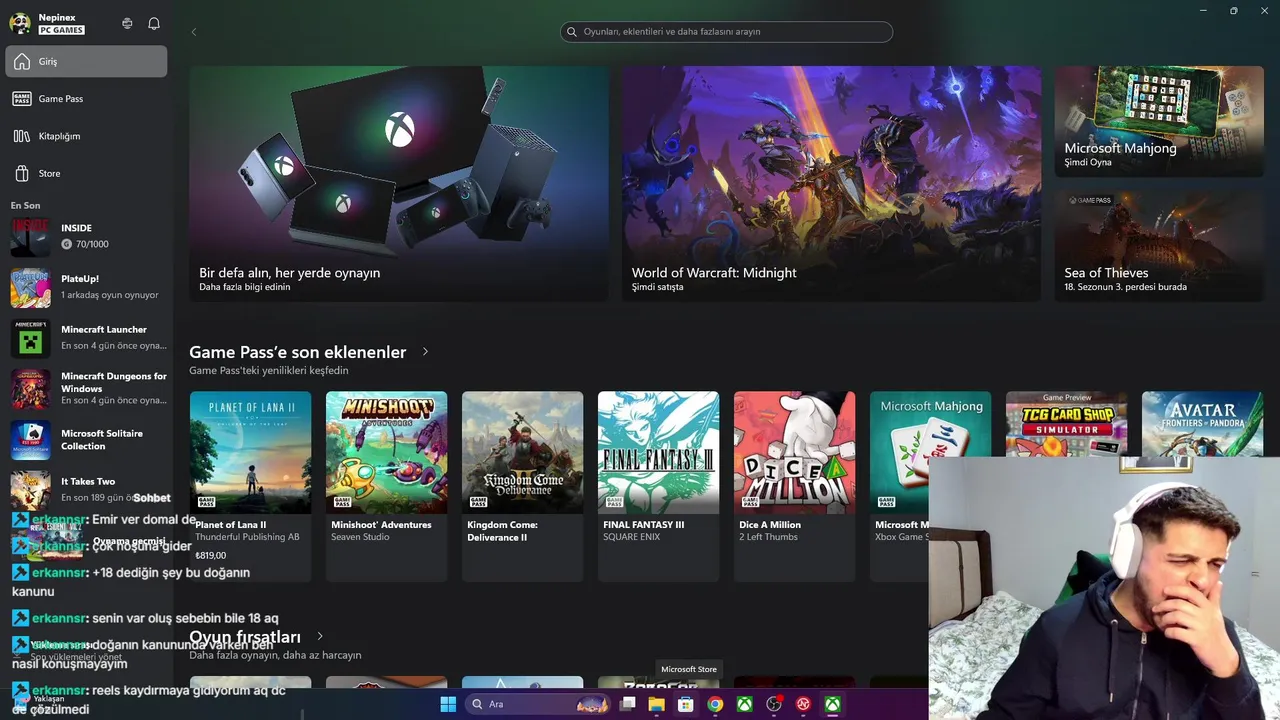Open File Explorer from the taskbar
The image size is (1280, 720).
(x=656, y=704)
